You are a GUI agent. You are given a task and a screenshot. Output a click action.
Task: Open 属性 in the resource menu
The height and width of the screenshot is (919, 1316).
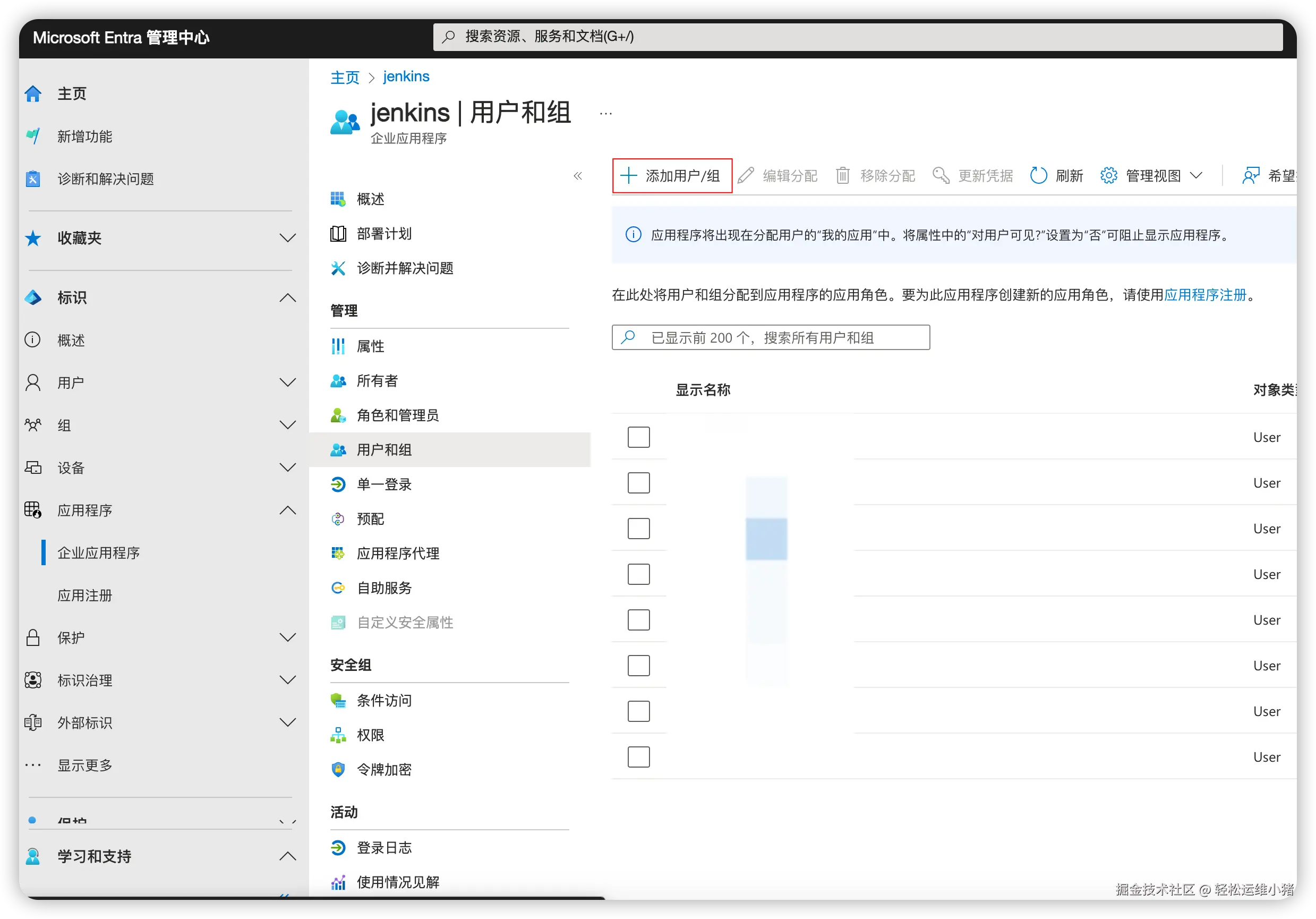point(370,346)
